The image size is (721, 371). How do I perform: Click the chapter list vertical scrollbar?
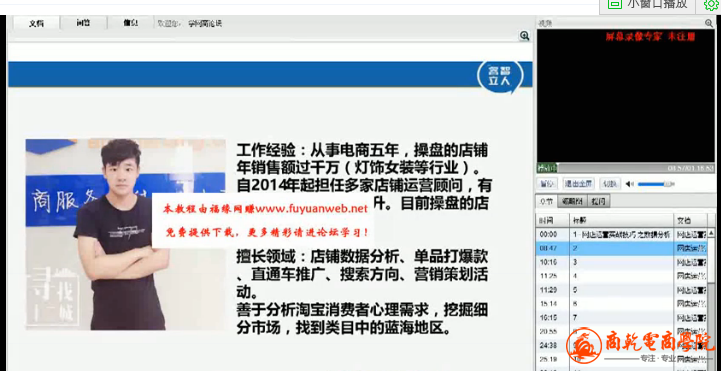[x=711, y=299]
